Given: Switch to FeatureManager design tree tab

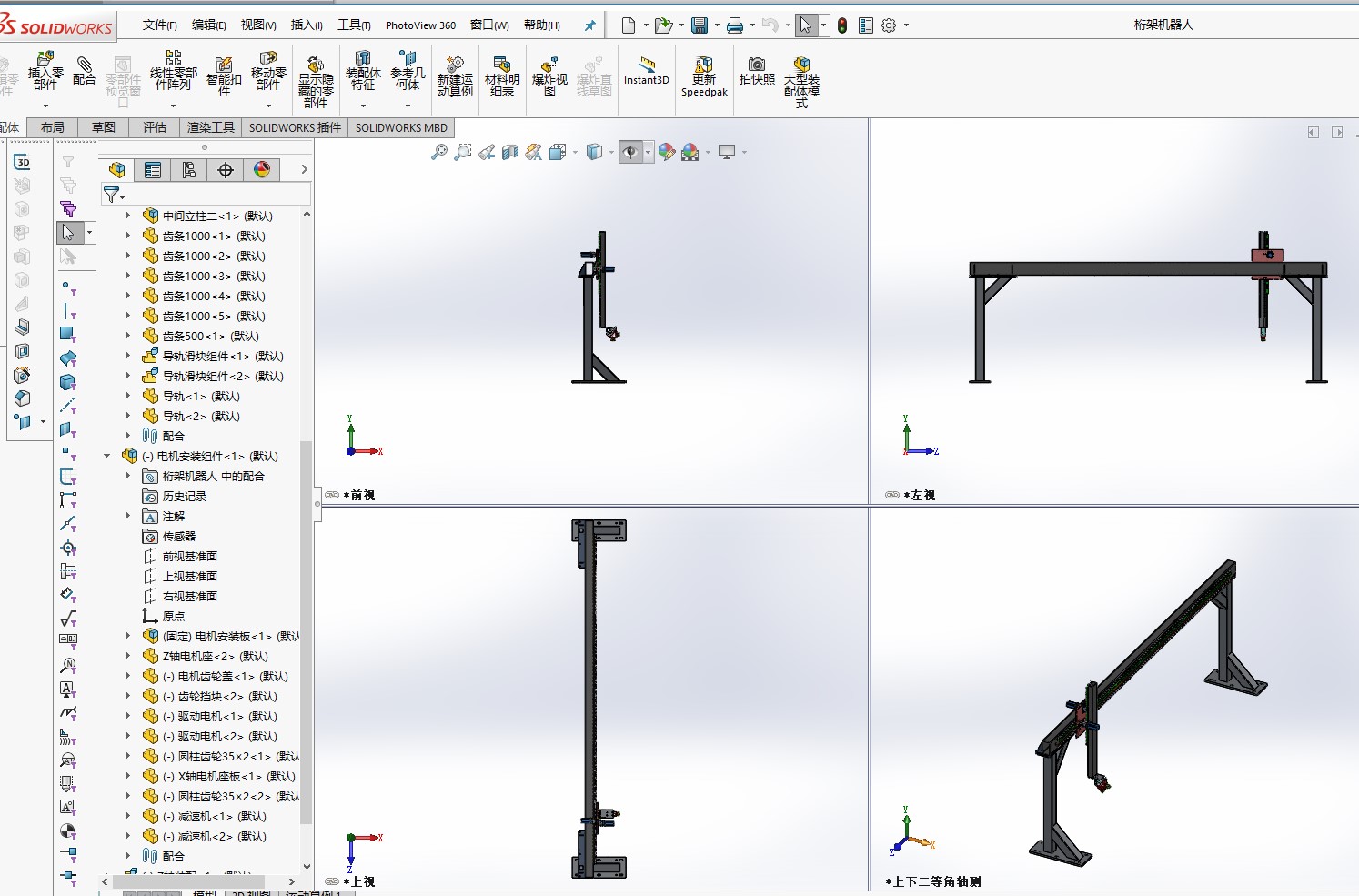Looking at the screenshot, I should point(116,170).
